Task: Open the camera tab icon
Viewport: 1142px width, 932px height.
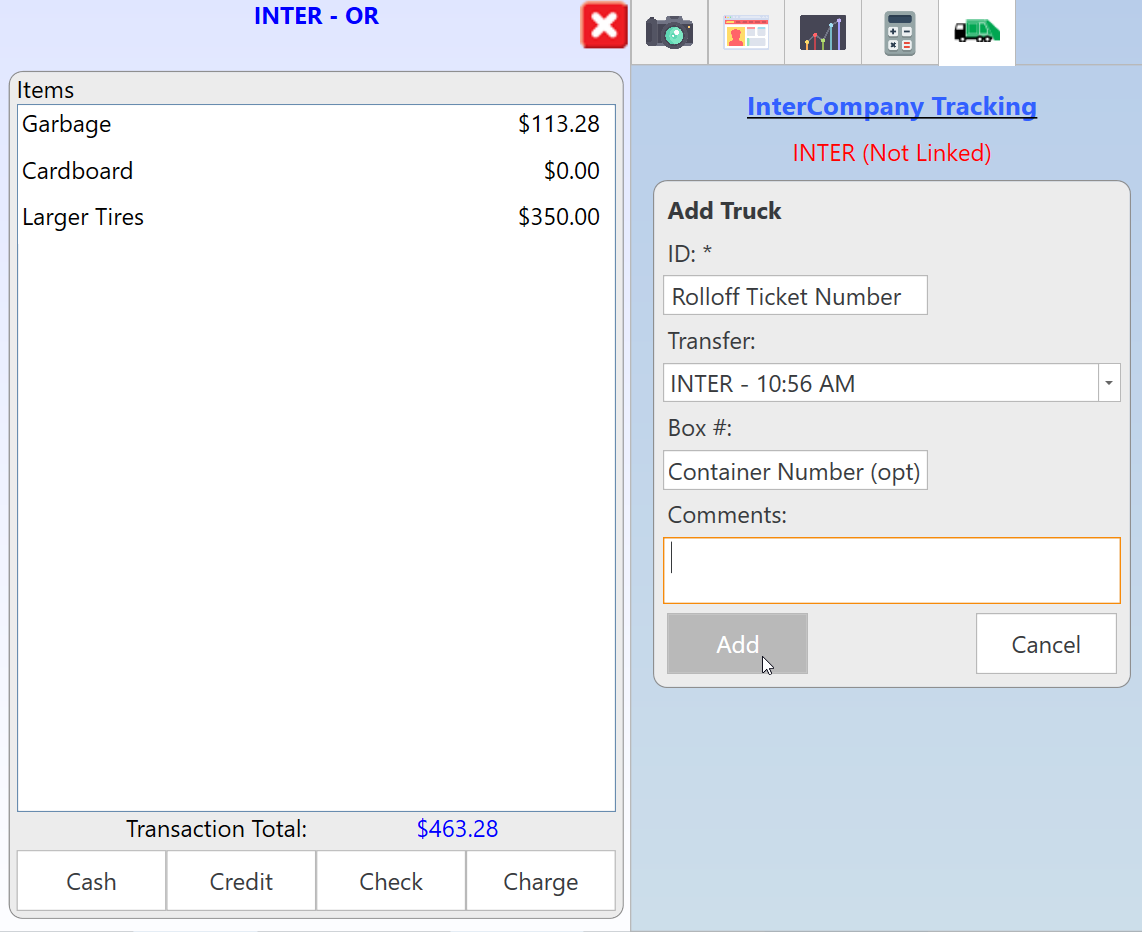Action: click(x=669, y=32)
